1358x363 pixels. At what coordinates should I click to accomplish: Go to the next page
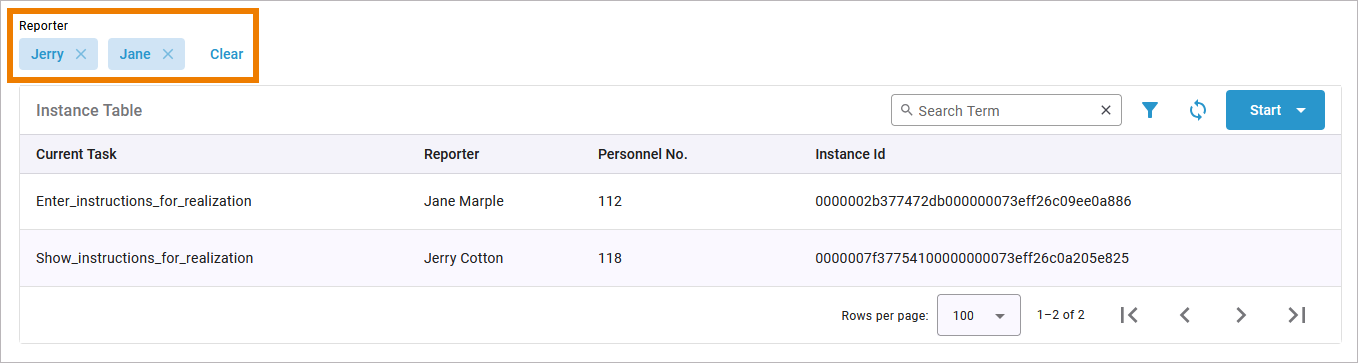[1241, 315]
